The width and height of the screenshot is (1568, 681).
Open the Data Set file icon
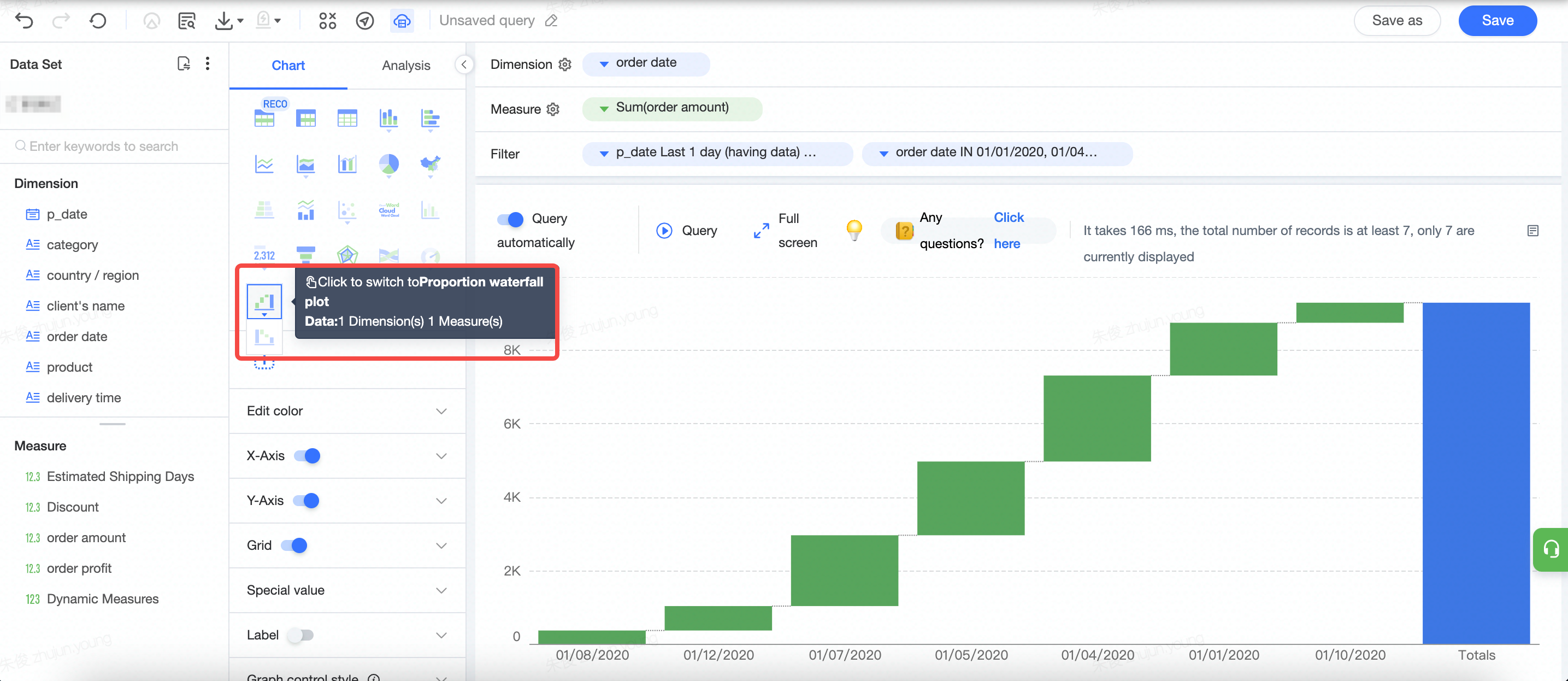click(x=184, y=64)
